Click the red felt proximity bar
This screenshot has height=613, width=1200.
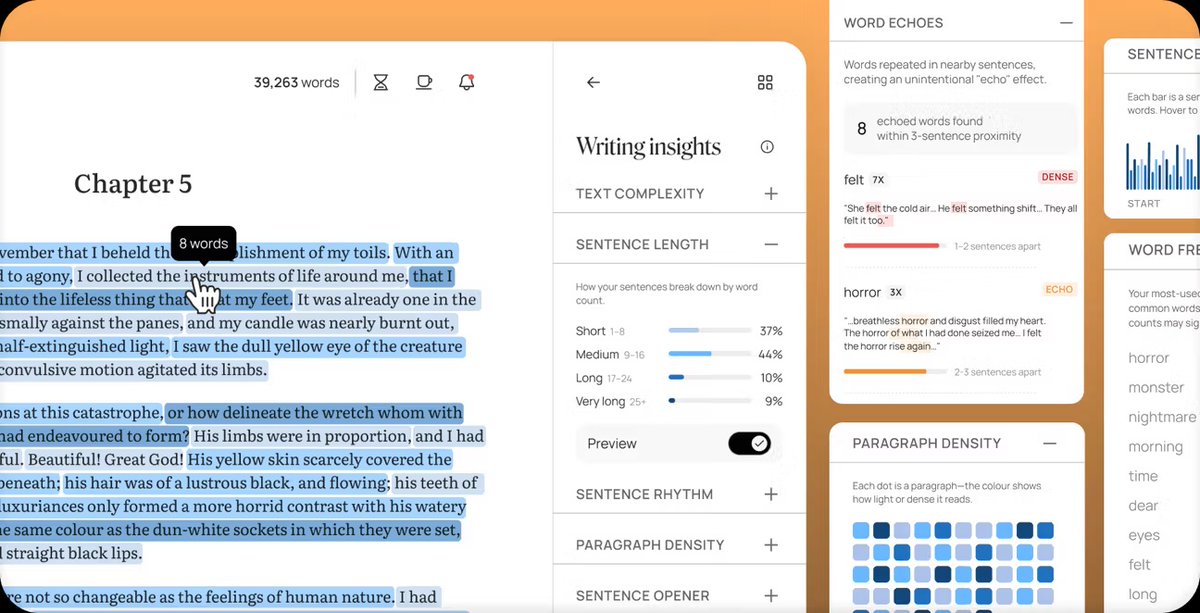(x=894, y=245)
